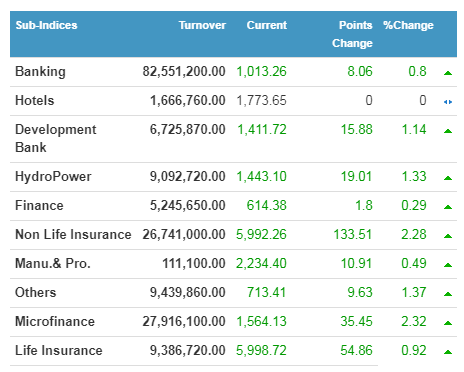Image resolution: width=464 pixels, height=372 pixels.
Task: Click Manu.& Pro. current value 2,234.40
Action: tap(261, 263)
